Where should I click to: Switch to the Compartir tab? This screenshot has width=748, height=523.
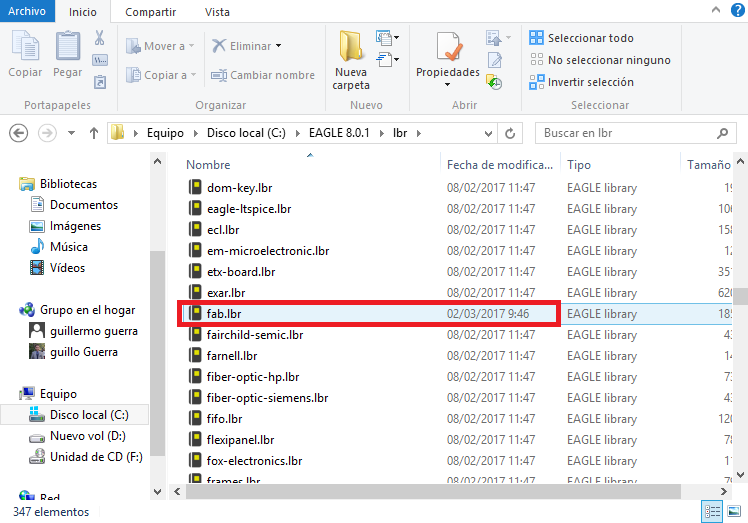[150, 12]
